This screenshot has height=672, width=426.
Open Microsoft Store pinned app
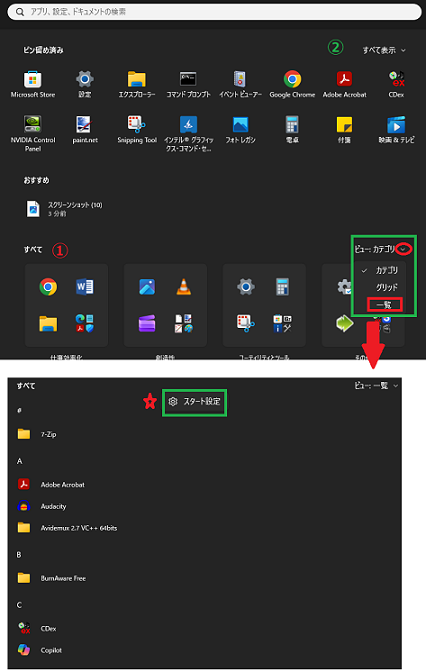point(33,84)
